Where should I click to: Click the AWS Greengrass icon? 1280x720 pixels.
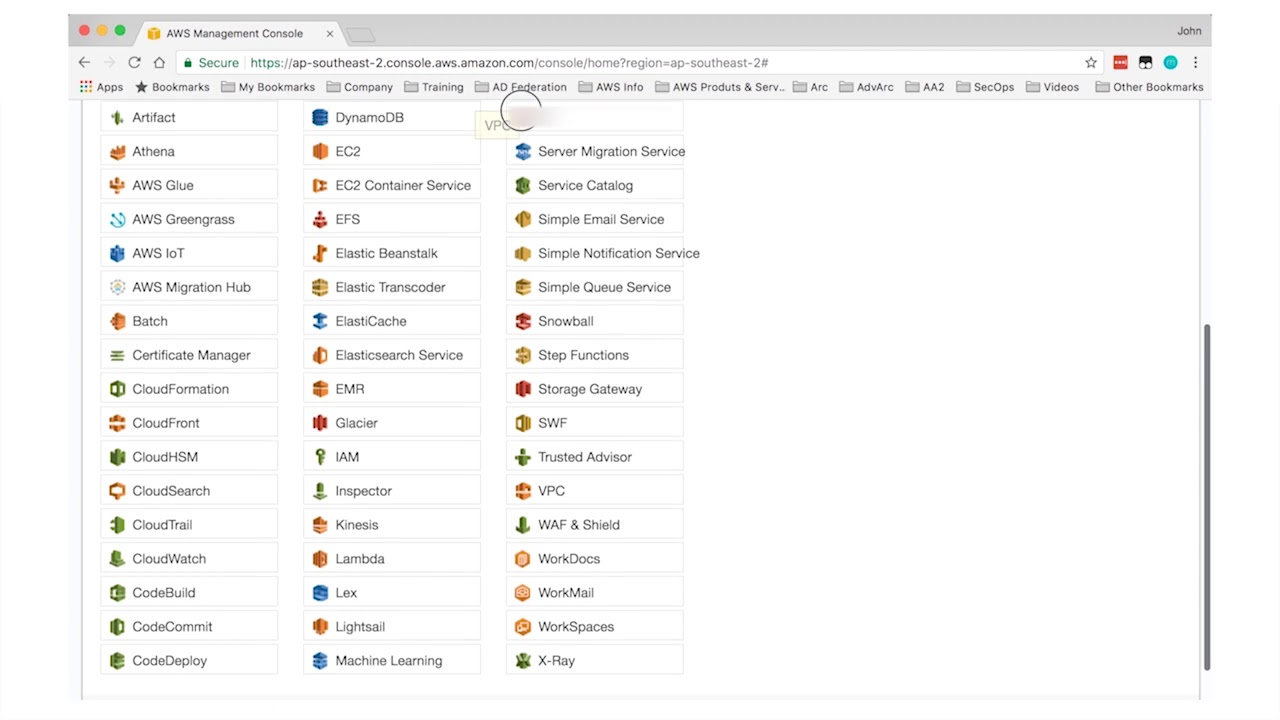[x=117, y=219]
